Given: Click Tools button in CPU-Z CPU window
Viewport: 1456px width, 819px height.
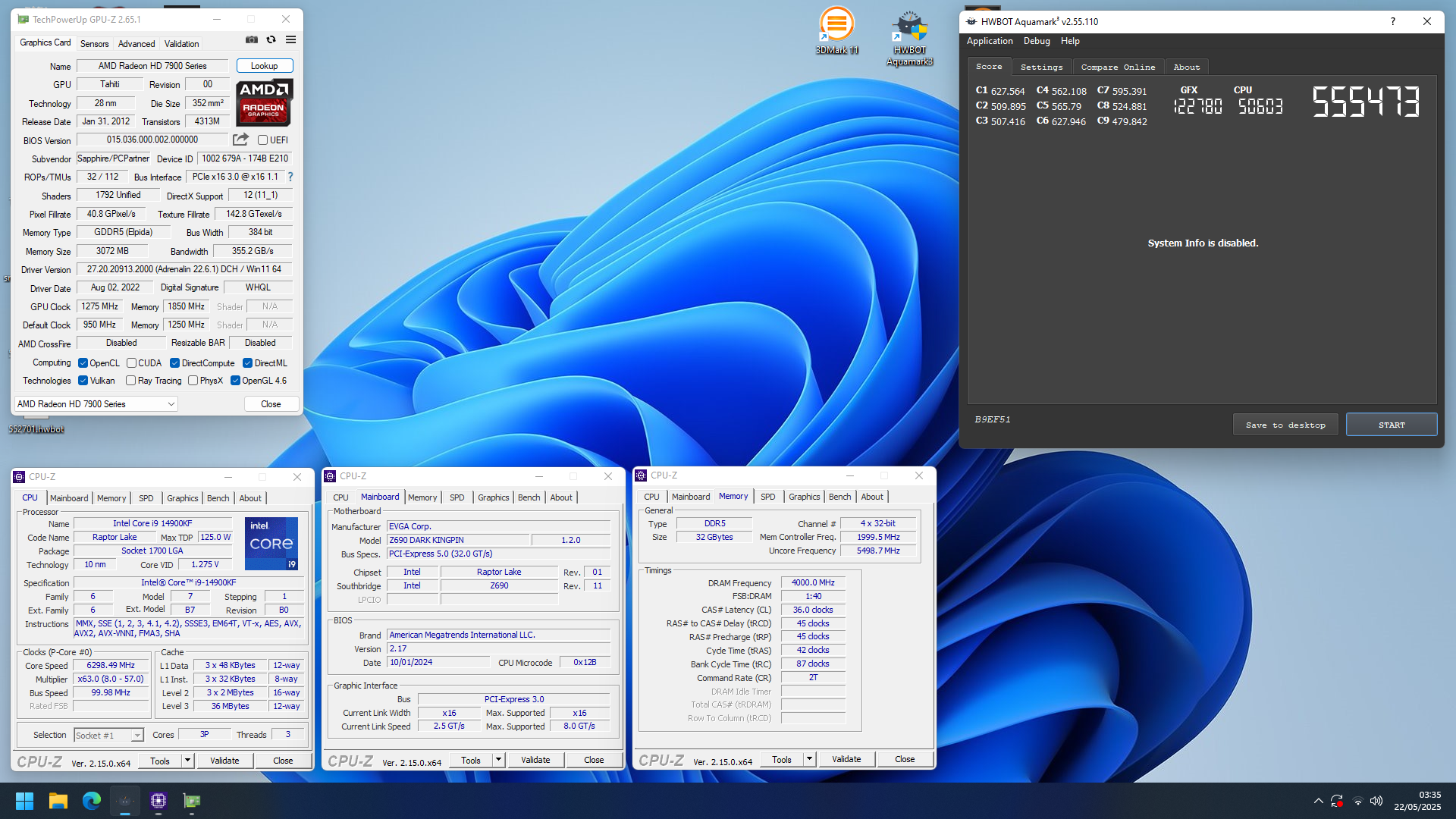Looking at the screenshot, I should (160, 760).
